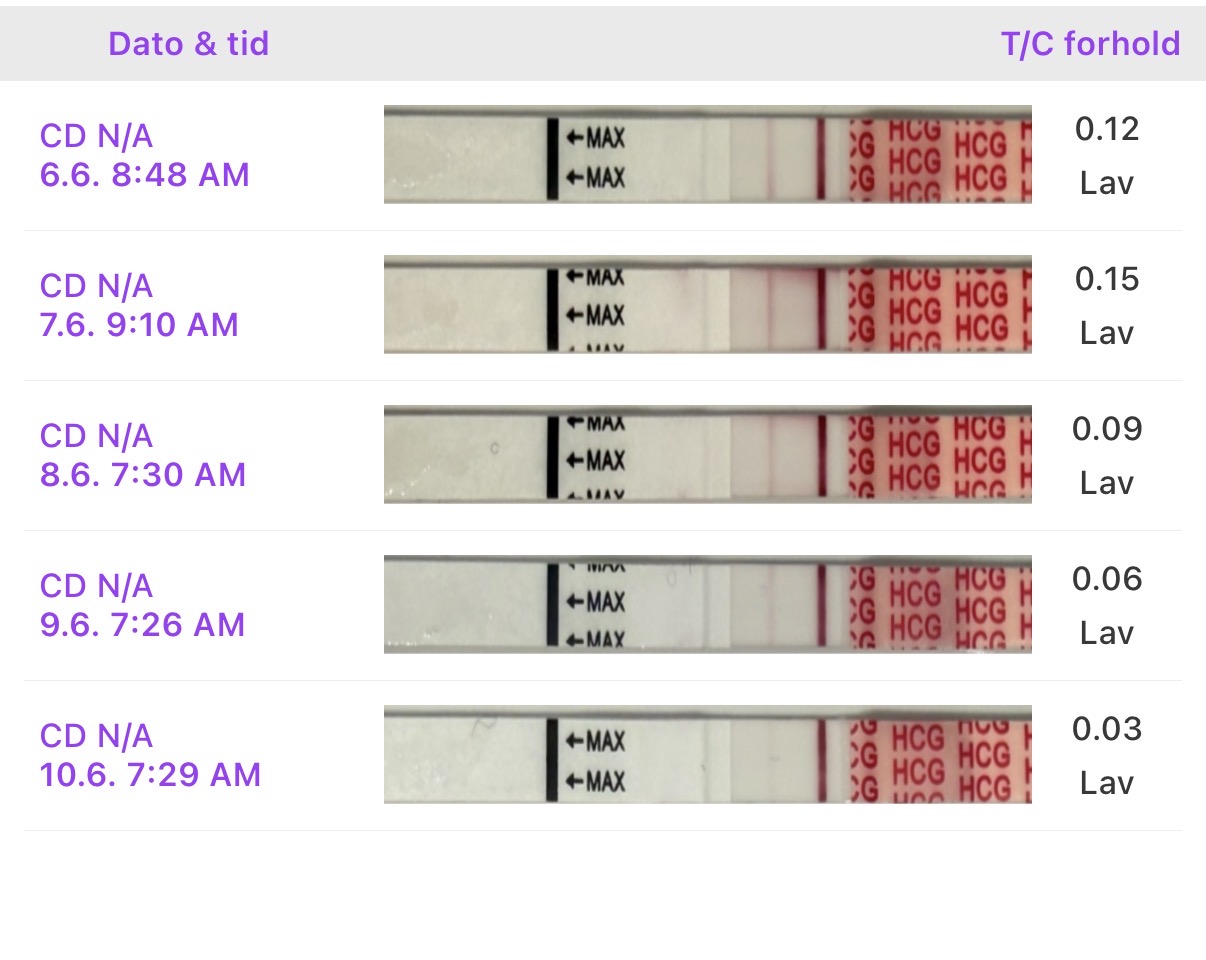Select the 8.6. 7:30 AM date entry
Viewport: 1206px width, 960px height.
pos(143,475)
